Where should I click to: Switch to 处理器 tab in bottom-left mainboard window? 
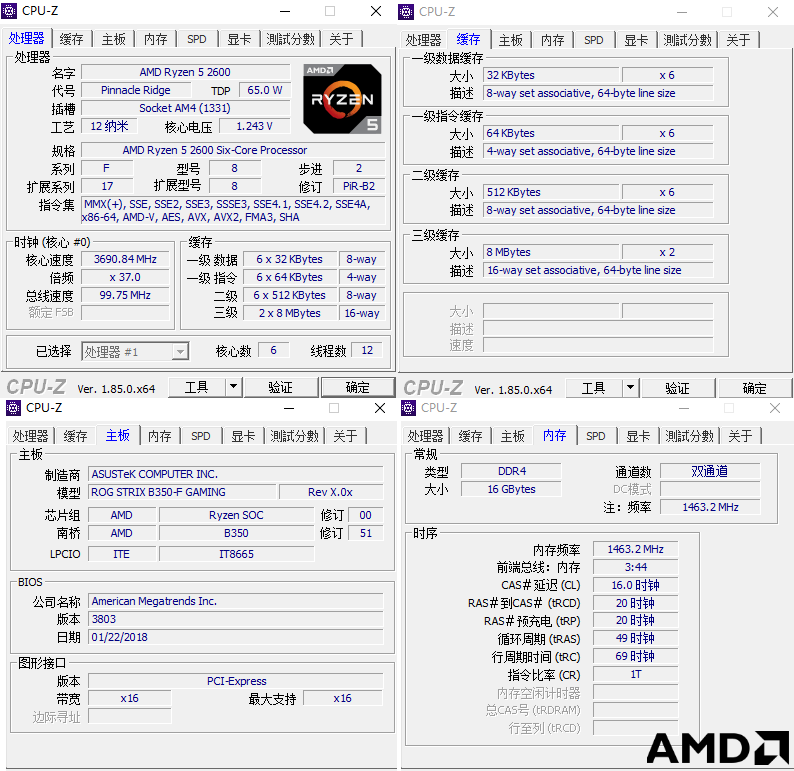30,436
